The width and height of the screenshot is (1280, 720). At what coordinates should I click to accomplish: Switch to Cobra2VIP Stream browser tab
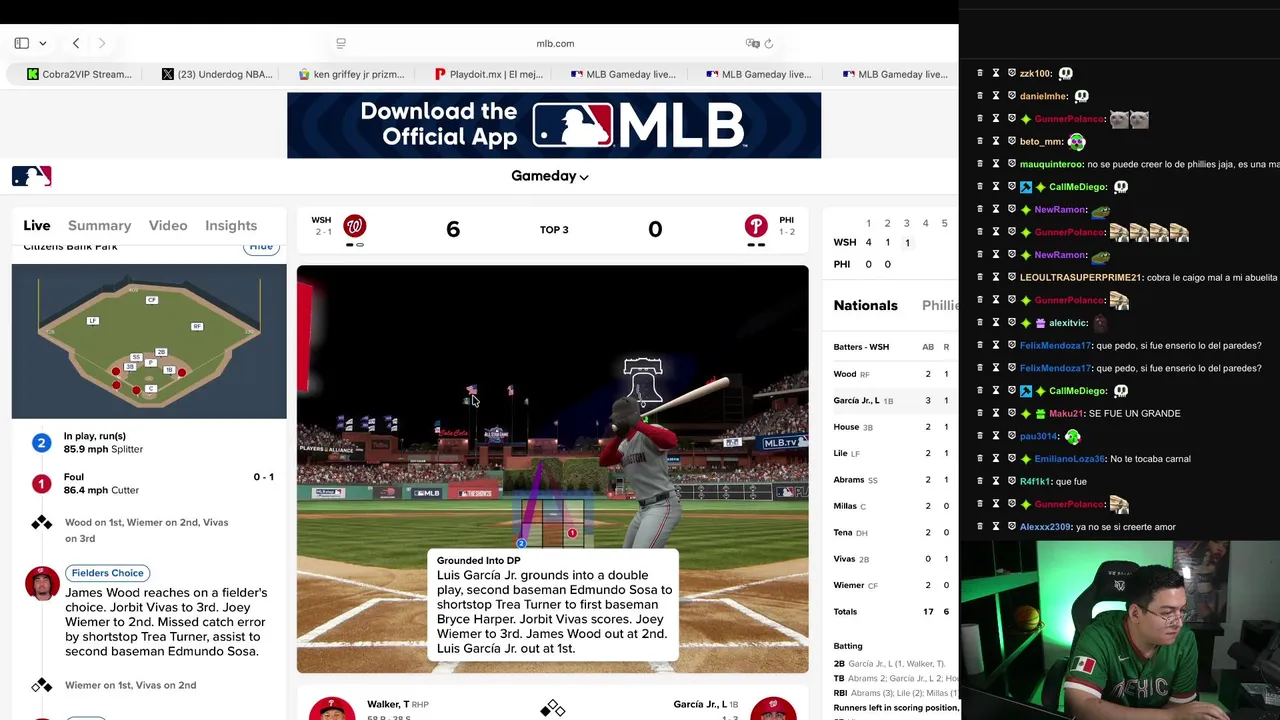pyautogui.click(x=80, y=74)
